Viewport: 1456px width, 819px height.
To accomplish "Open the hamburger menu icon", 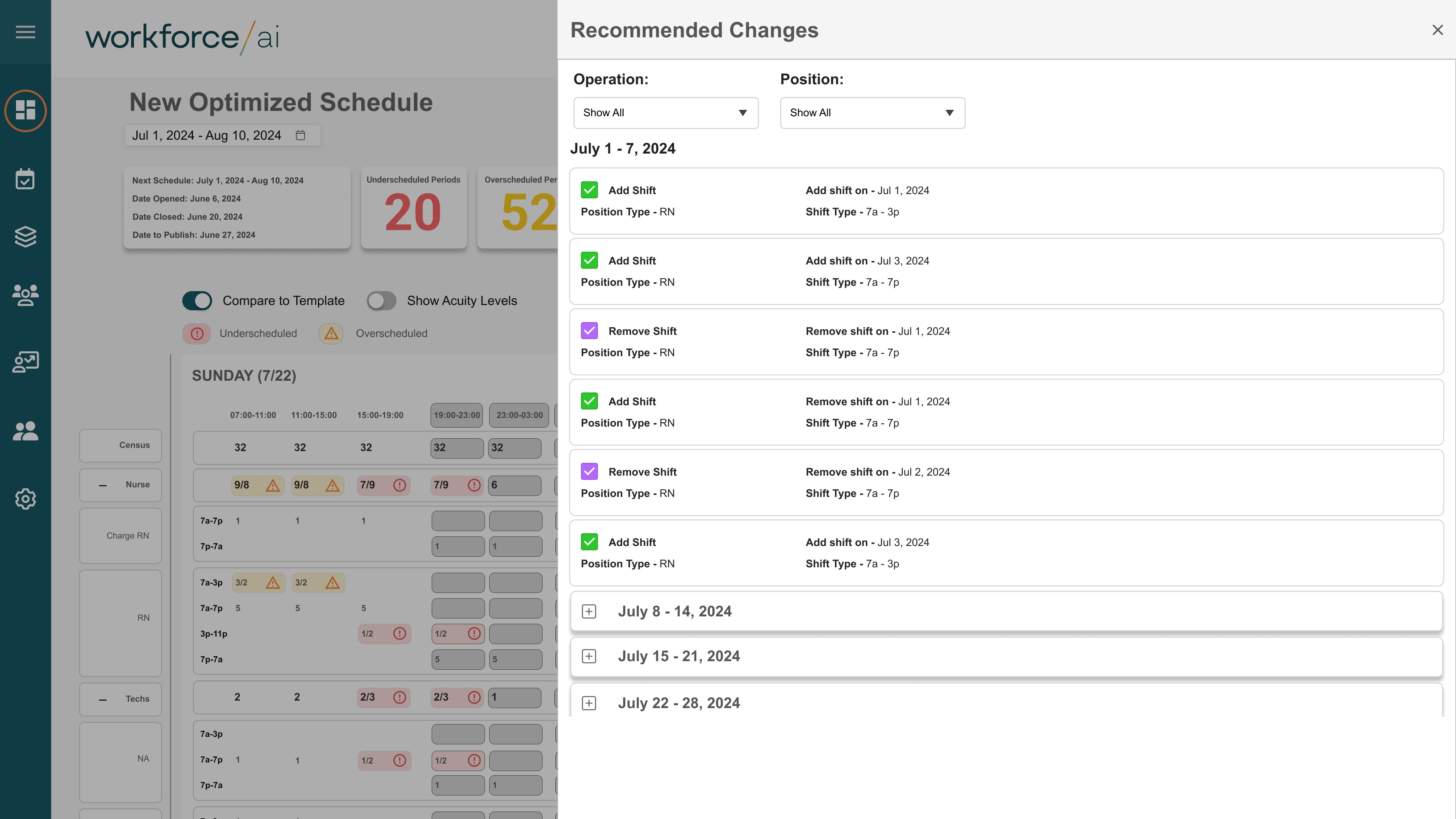I will pyautogui.click(x=26, y=32).
